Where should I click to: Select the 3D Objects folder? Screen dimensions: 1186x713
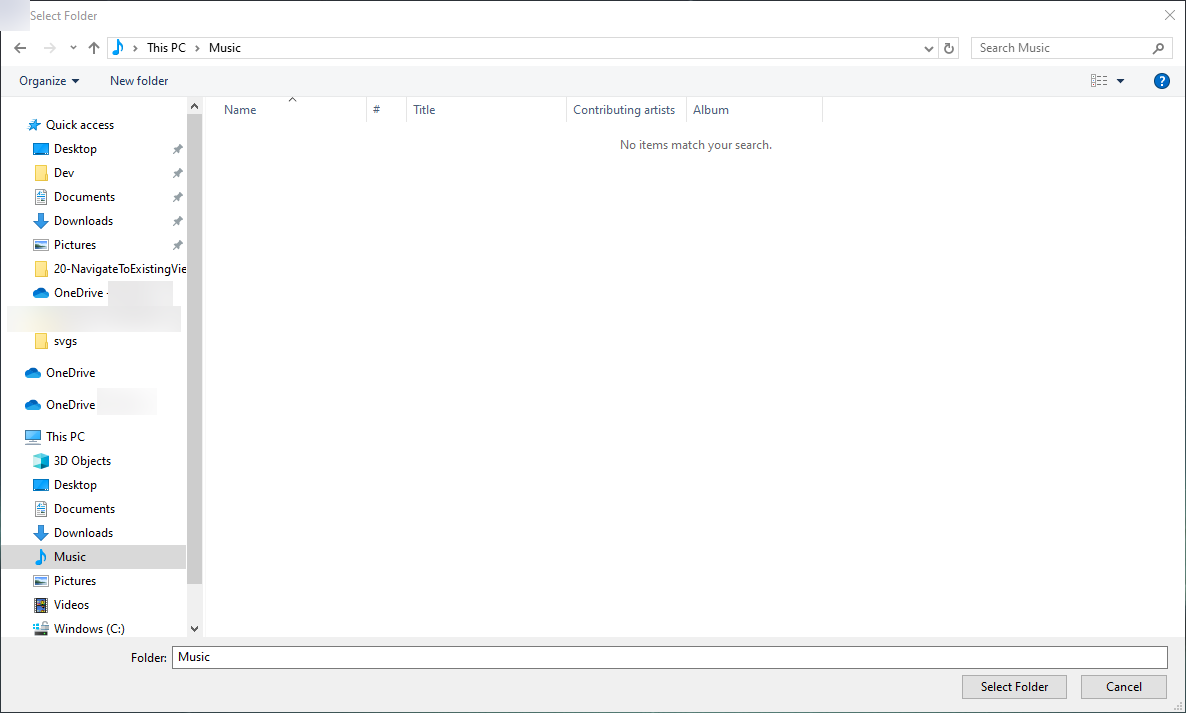80,460
